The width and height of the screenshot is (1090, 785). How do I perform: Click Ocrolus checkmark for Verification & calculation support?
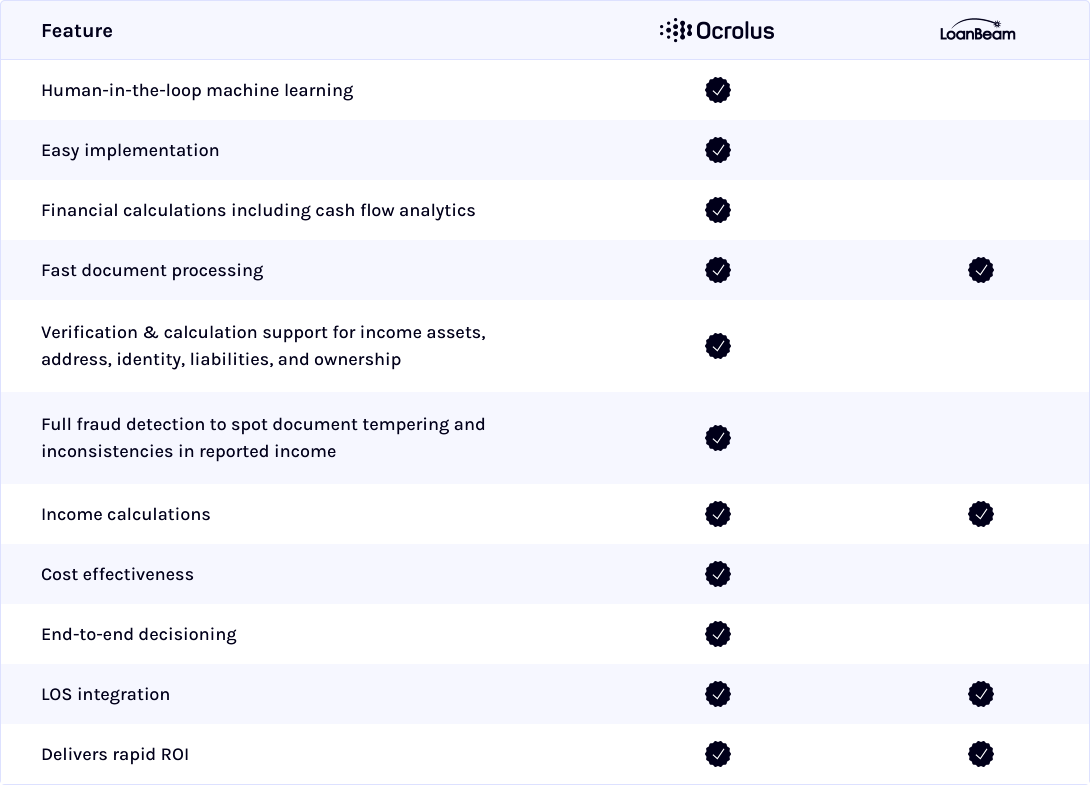coord(717,346)
